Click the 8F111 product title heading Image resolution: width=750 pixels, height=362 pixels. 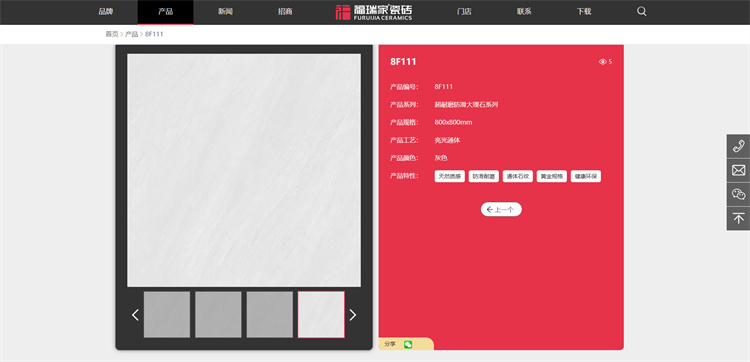click(403, 62)
